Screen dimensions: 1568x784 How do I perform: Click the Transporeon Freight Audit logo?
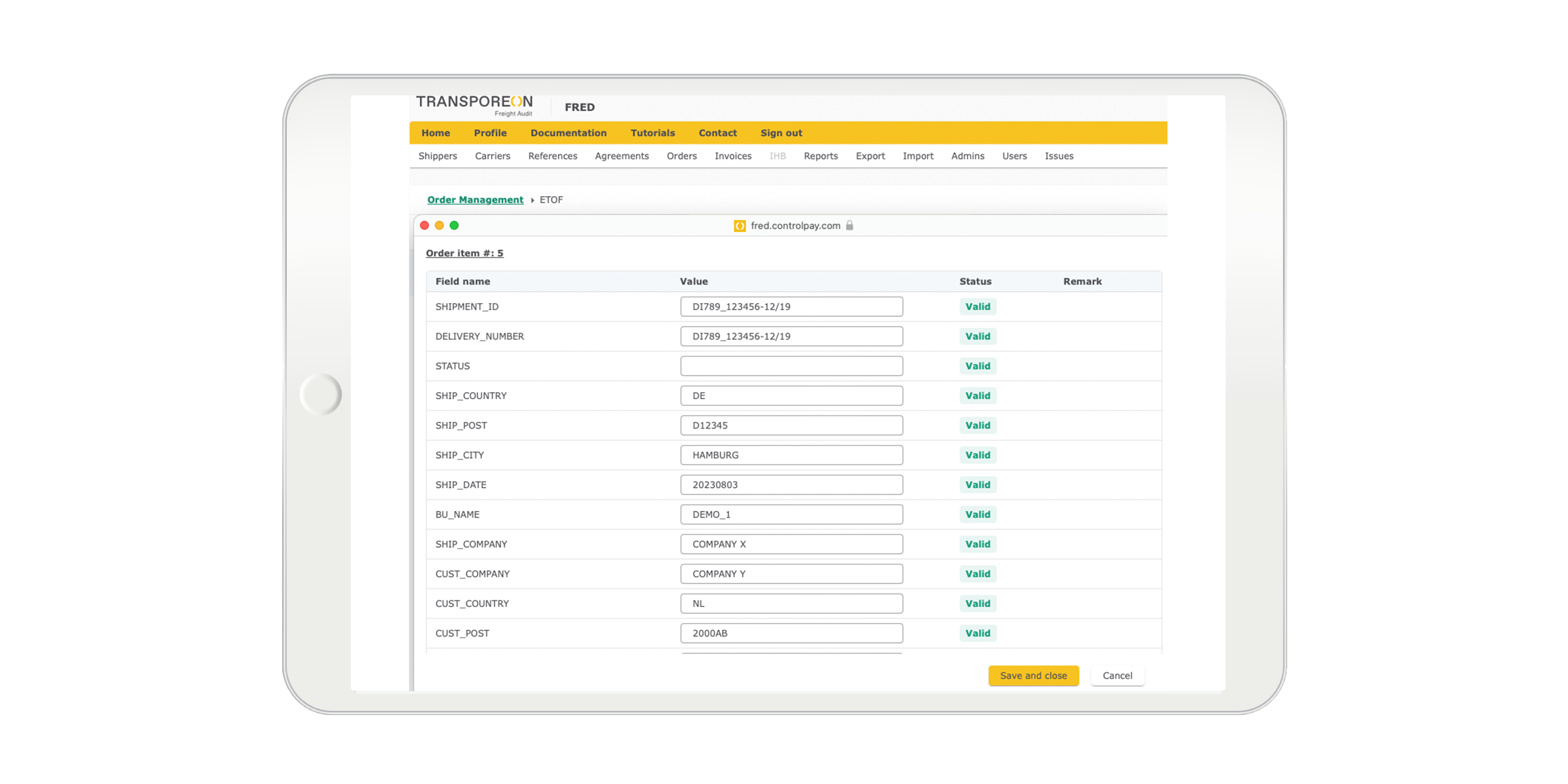tap(474, 105)
